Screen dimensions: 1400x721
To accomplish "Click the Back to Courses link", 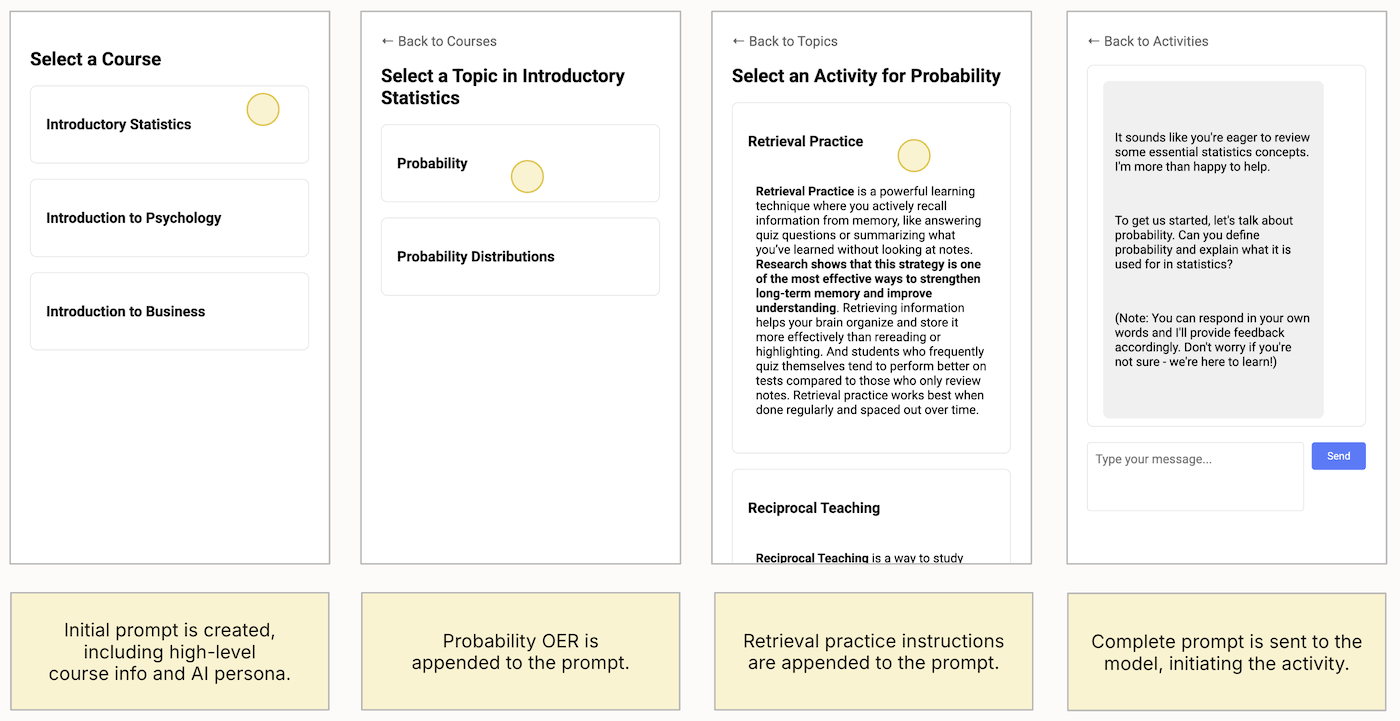I will [x=439, y=41].
